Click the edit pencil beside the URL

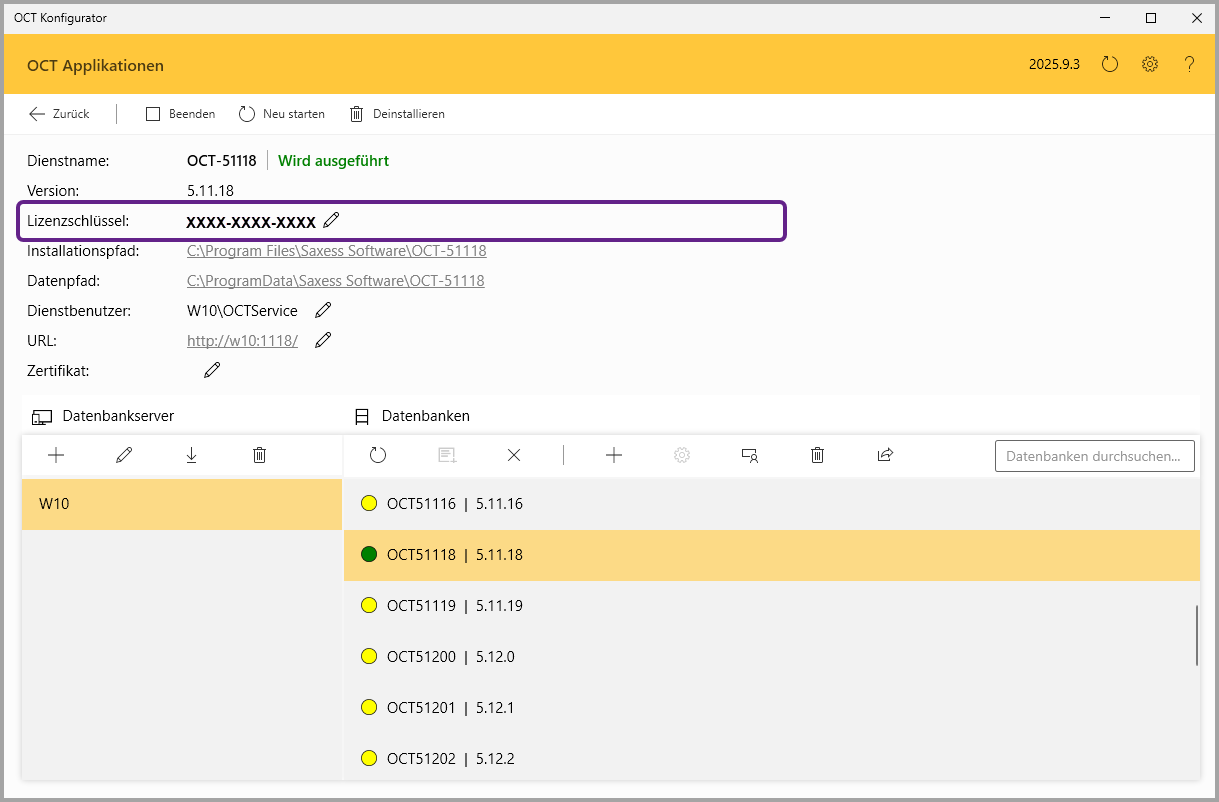pos(323,340)
